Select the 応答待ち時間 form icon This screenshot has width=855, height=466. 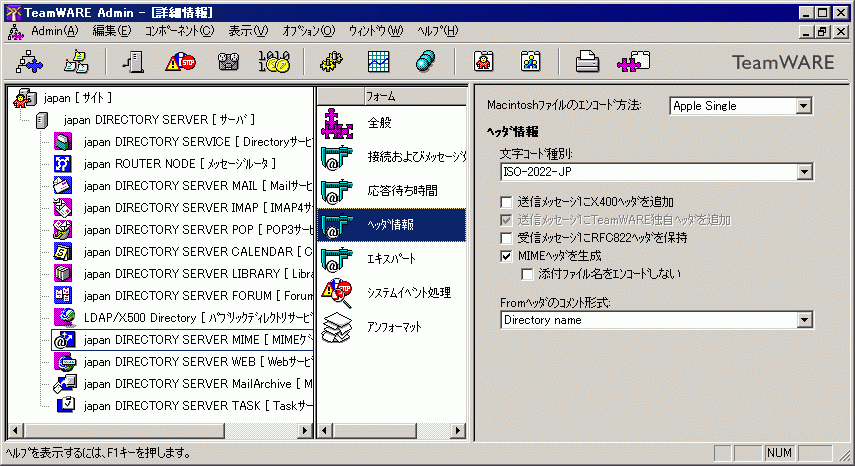(x=336, y=191)
